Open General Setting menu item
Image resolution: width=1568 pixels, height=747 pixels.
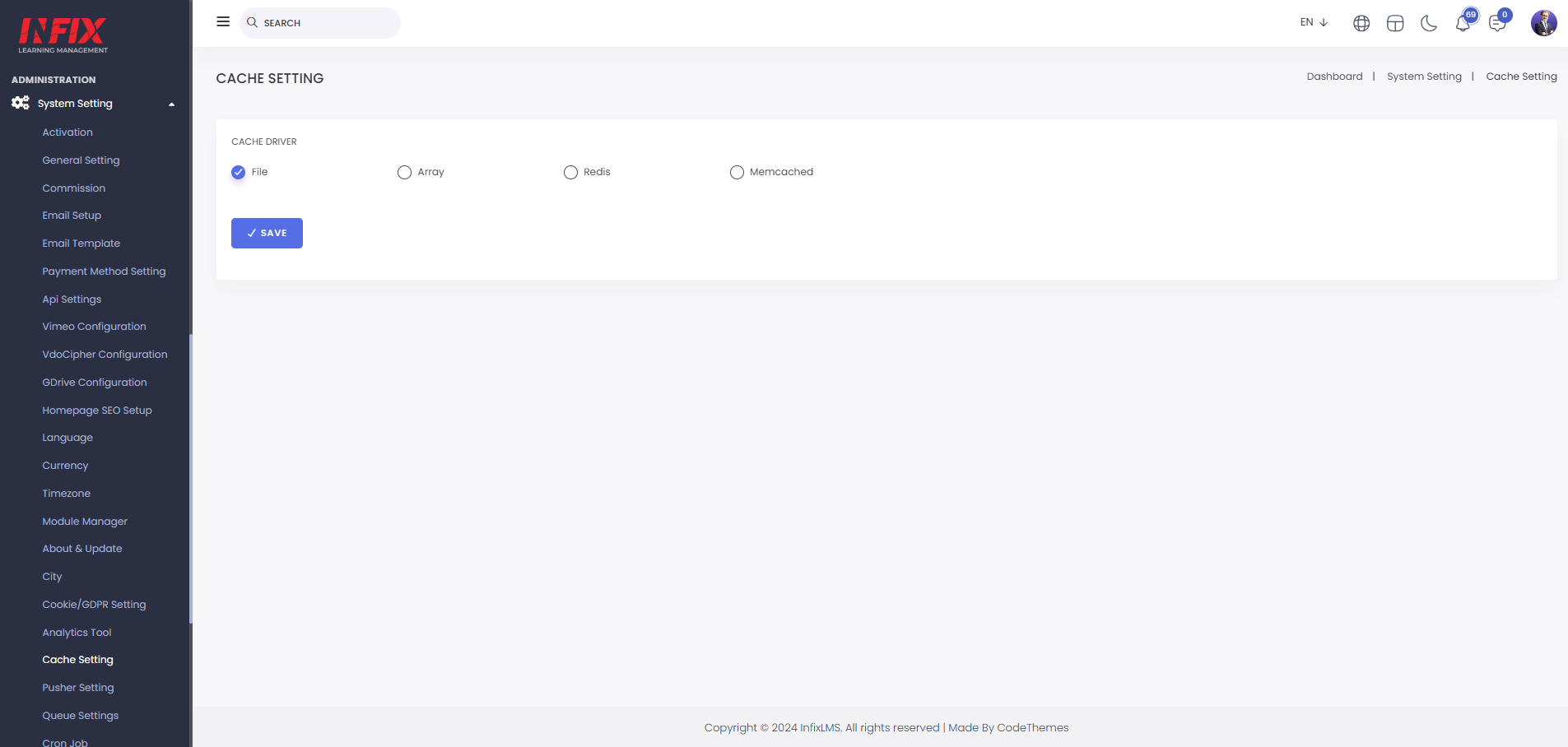point(81,160)
